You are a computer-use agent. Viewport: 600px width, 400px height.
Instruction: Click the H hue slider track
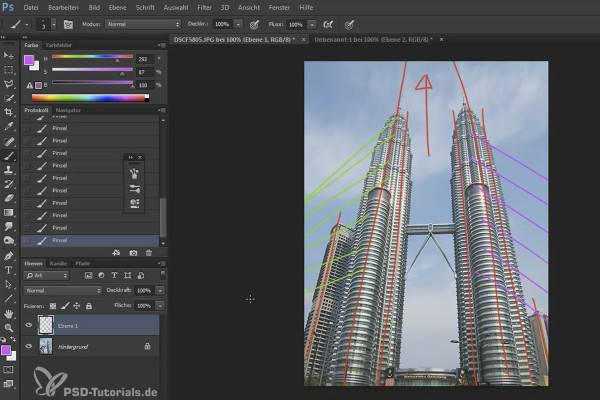[x=92, y=57]
